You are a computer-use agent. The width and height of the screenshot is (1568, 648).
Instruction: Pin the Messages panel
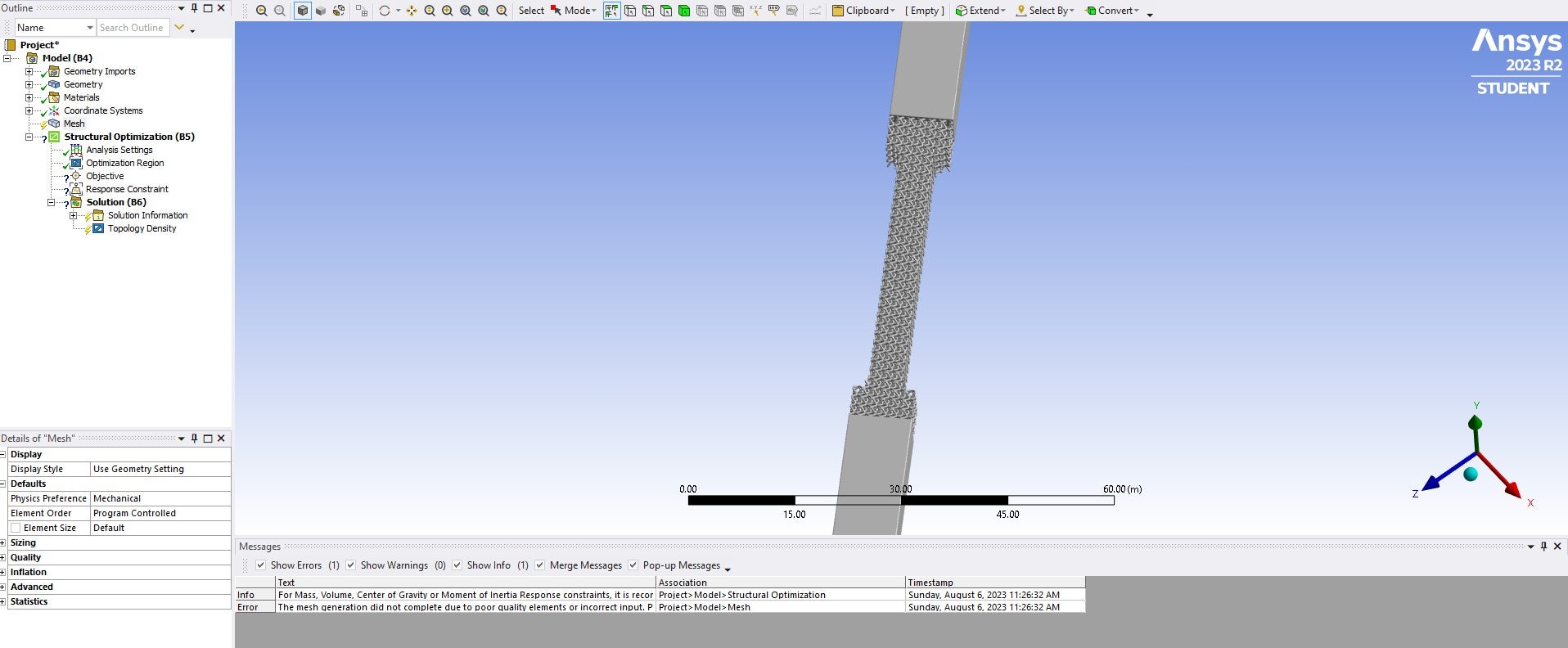1543,547
